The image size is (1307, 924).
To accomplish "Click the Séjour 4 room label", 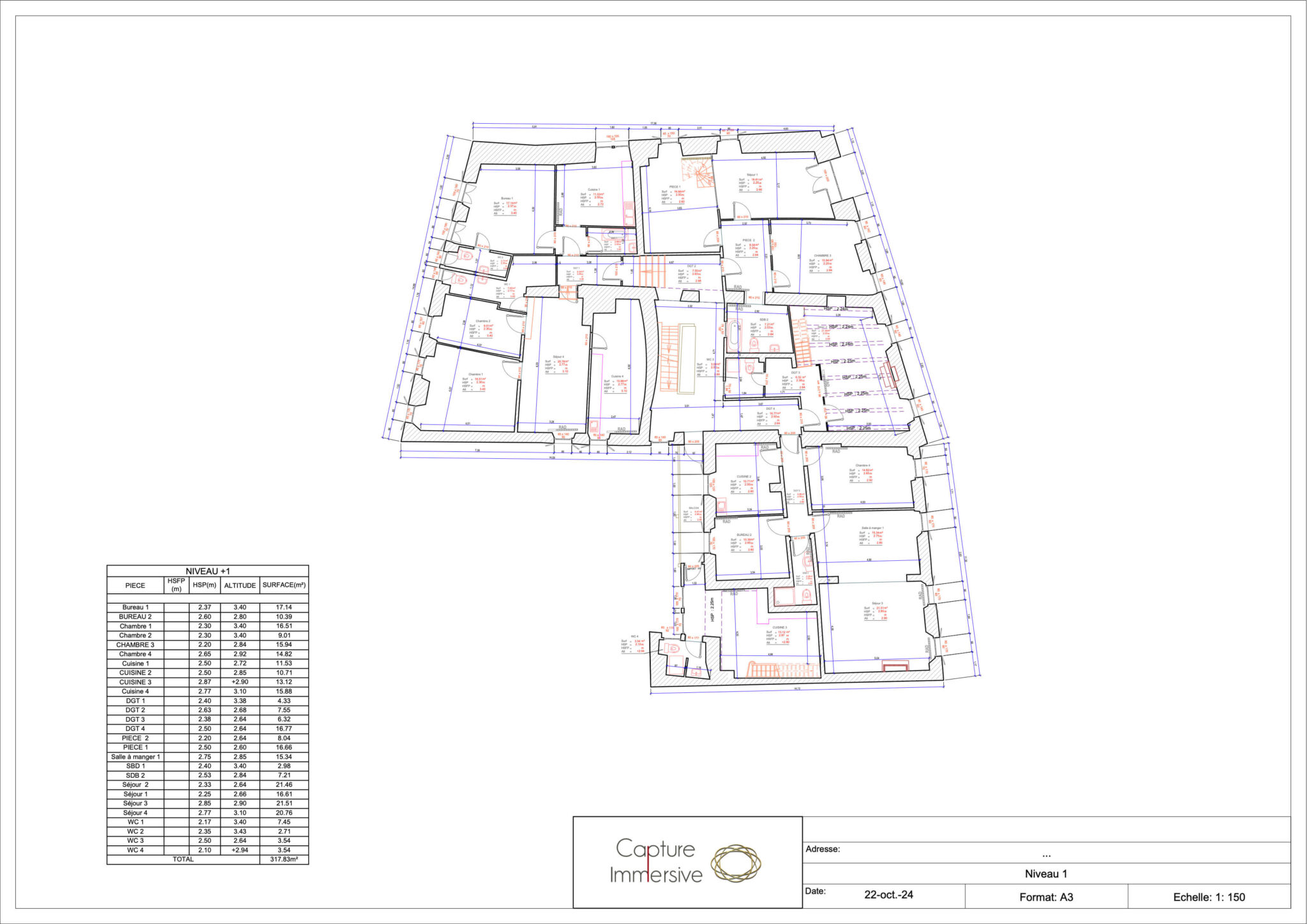I will pyautogui.click(x=558, y=357).
